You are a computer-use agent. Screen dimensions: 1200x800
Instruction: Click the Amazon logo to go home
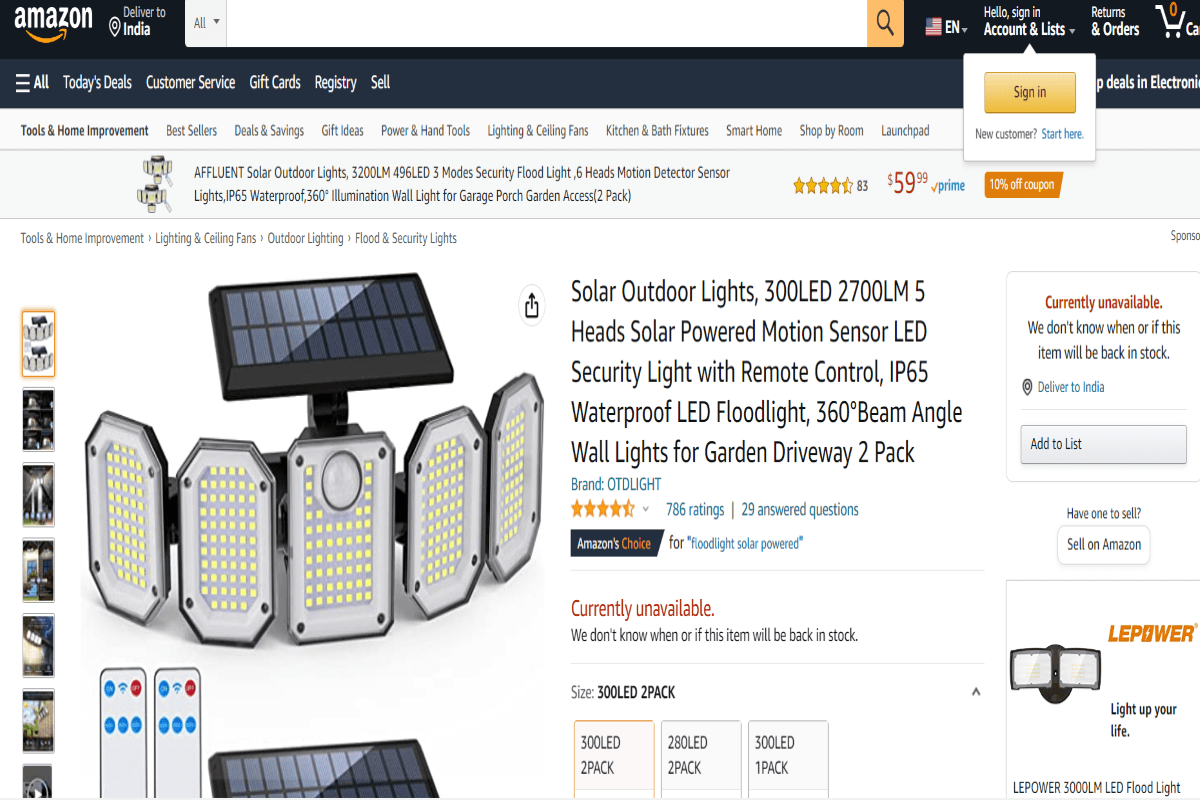click(x=52, y=22)
